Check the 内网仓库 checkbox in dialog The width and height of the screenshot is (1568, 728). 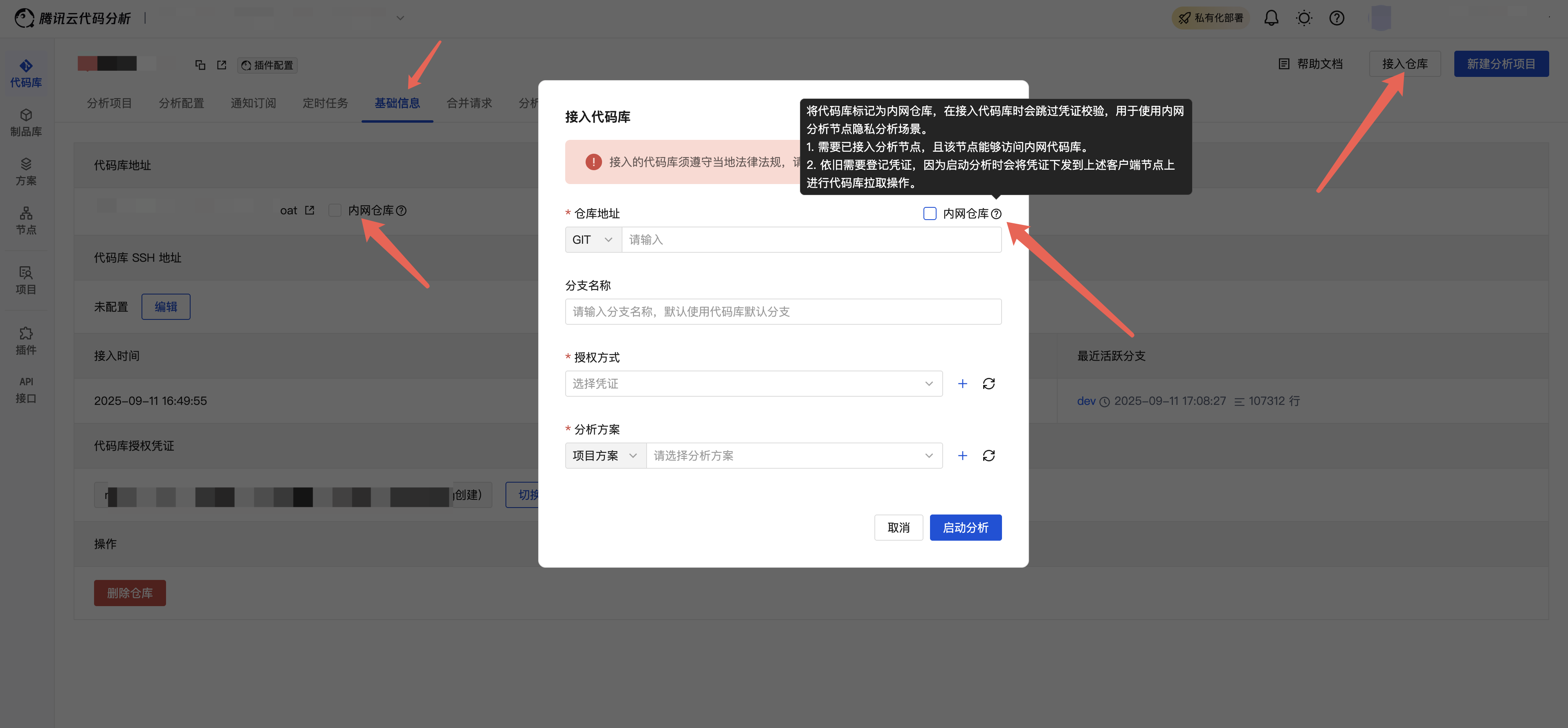[x=930, y=213]
